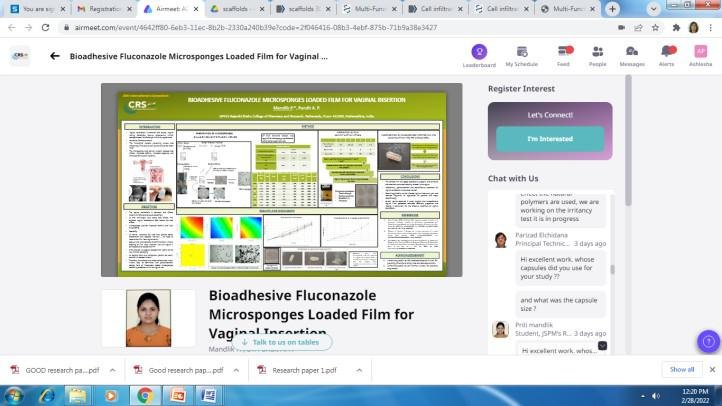722x406 pixels.
Task: Open My Schedule
Action: (522, 56)
